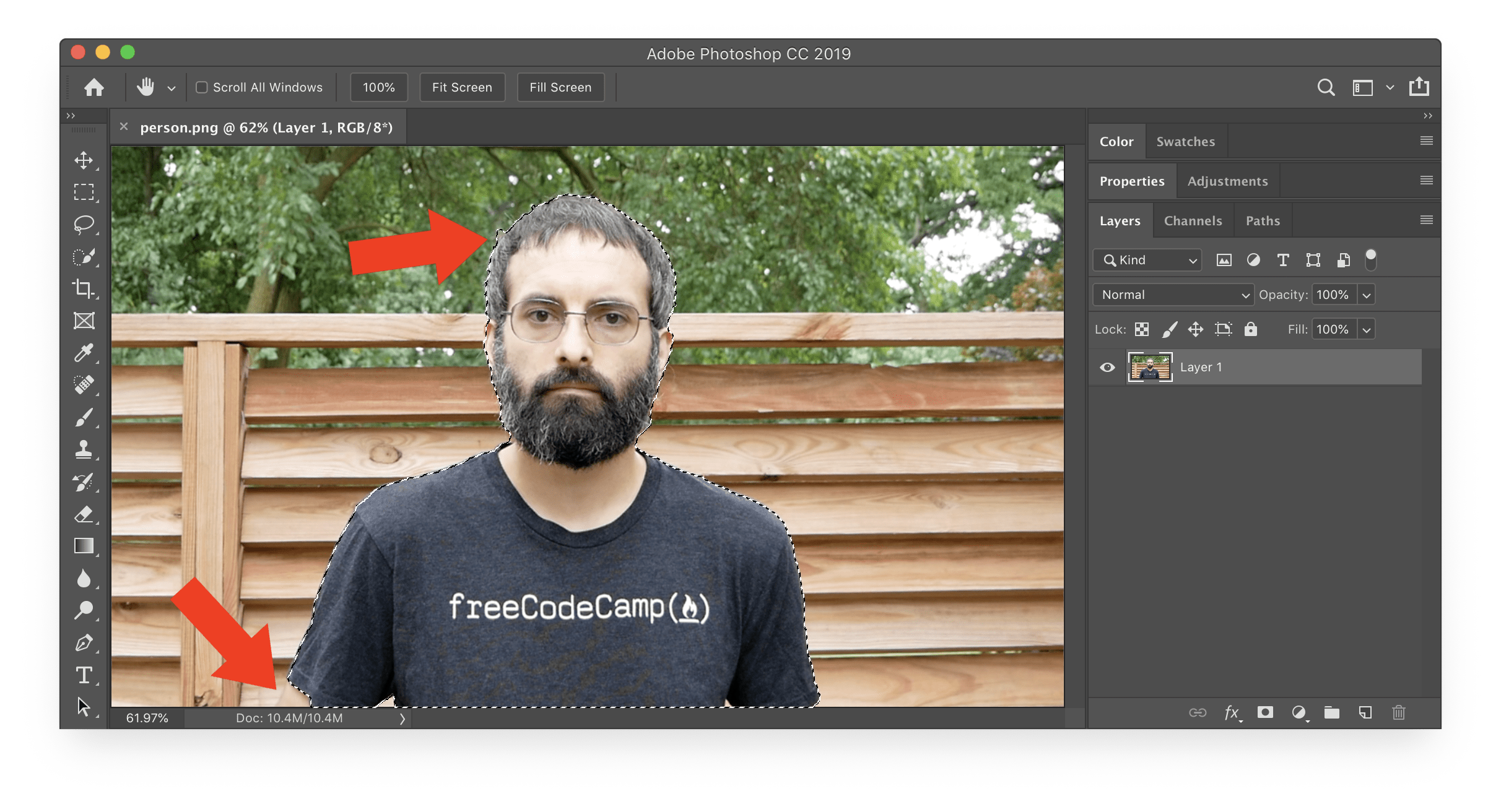1501x812 pixels.
Task: Add a layer mask from Layers panel
Action: point(1265,712)
